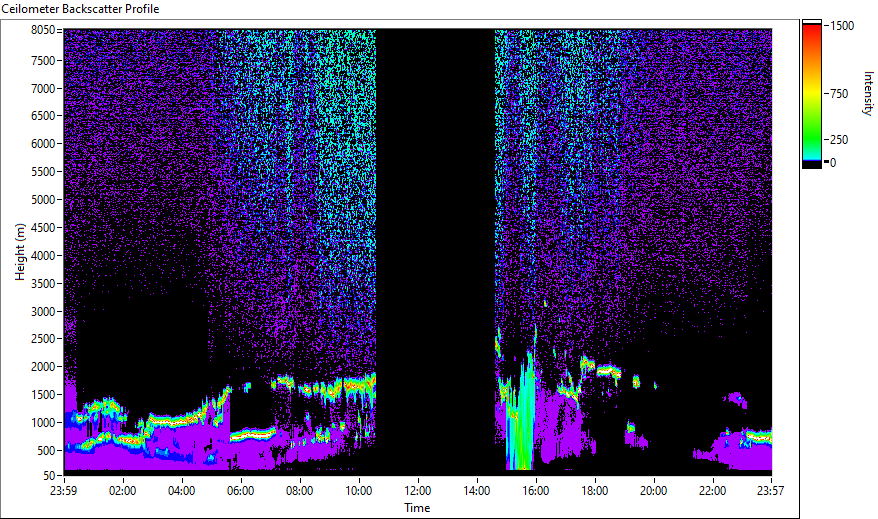Click the 250 intensity scale label
The width and height of the screenshot is (878, 519).
(839, 140)
